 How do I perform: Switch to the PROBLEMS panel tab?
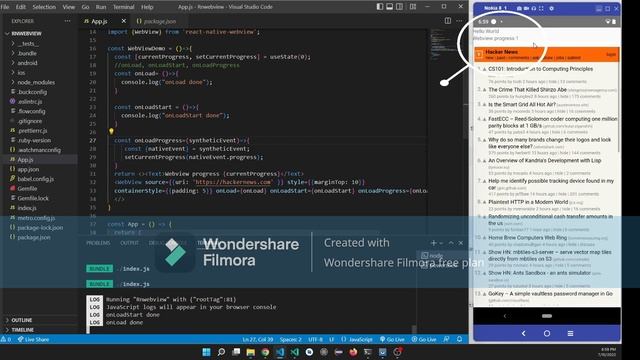point(98,243)
